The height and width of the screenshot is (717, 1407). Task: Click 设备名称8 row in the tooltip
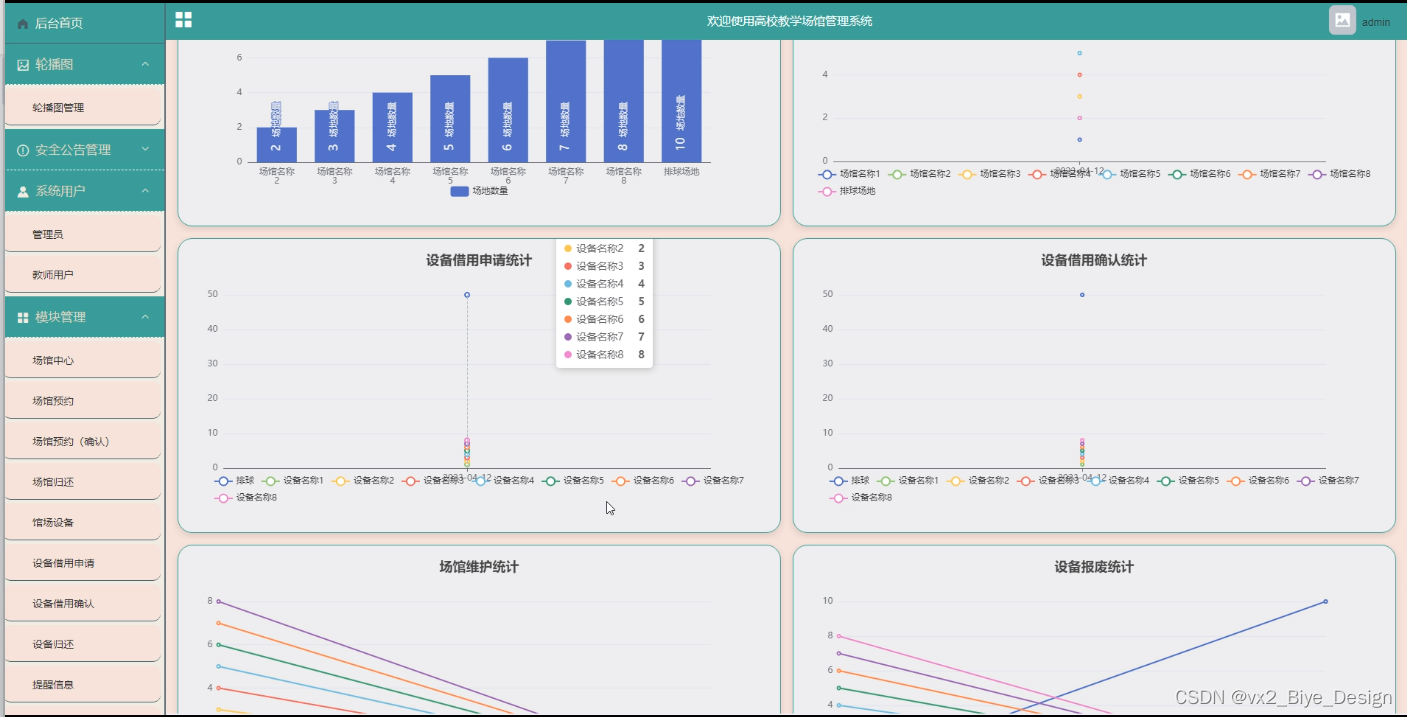tap(604, 355)
